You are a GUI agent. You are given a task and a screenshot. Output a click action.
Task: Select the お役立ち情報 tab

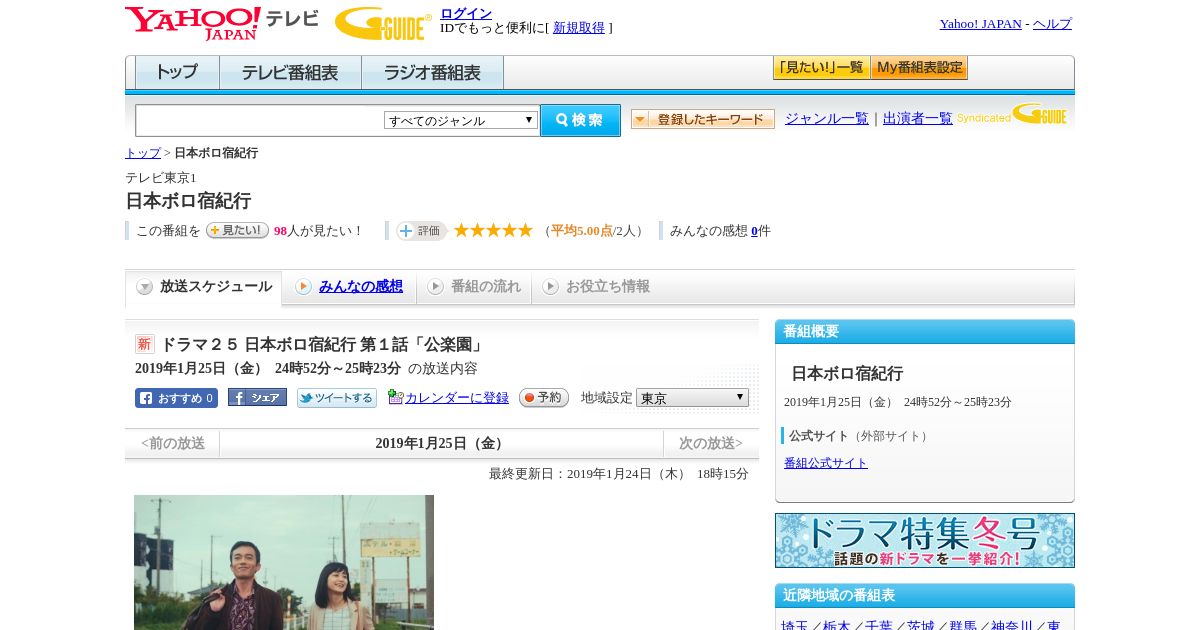coord(596,287)
